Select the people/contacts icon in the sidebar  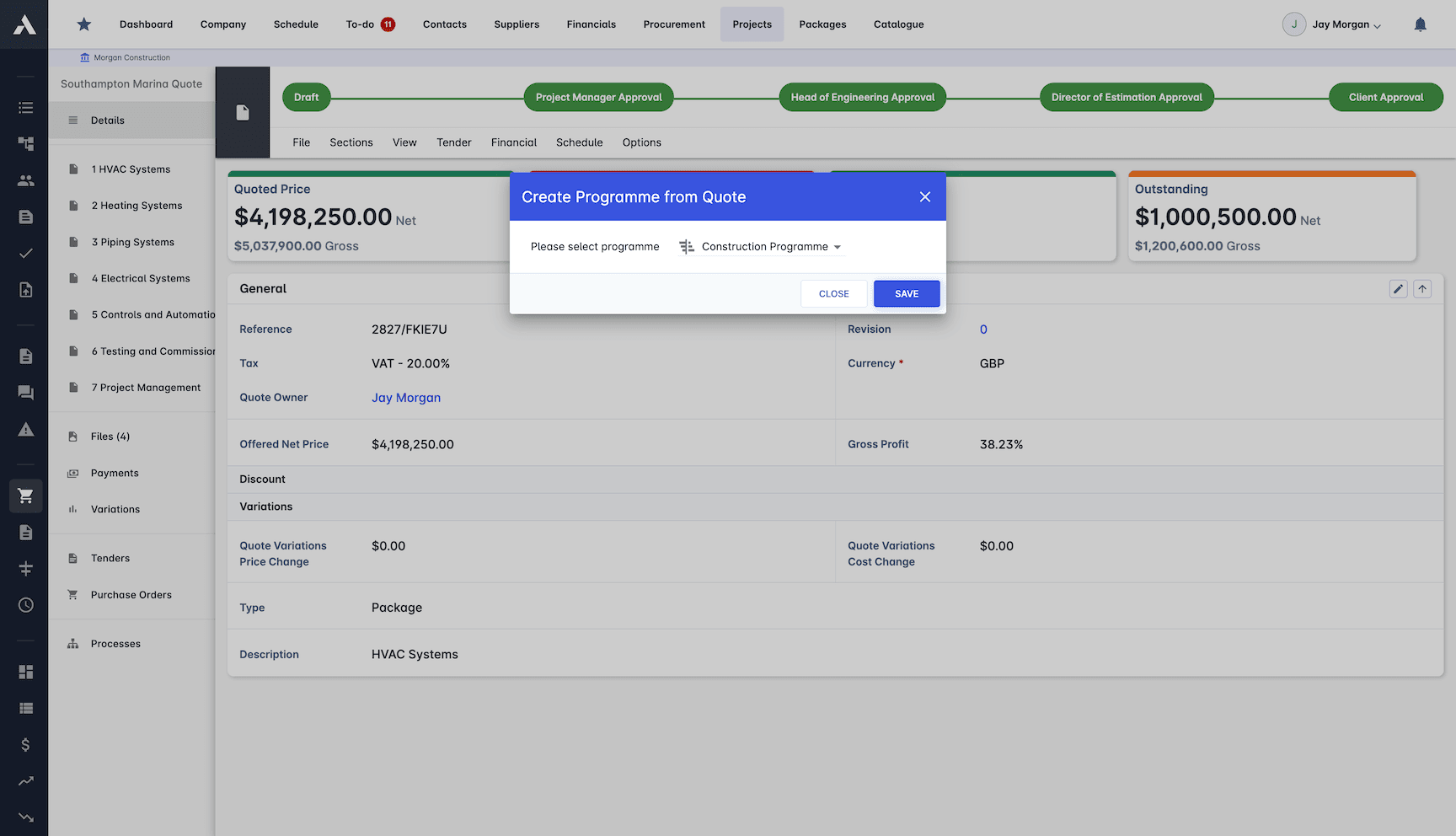tap(25, 180)
